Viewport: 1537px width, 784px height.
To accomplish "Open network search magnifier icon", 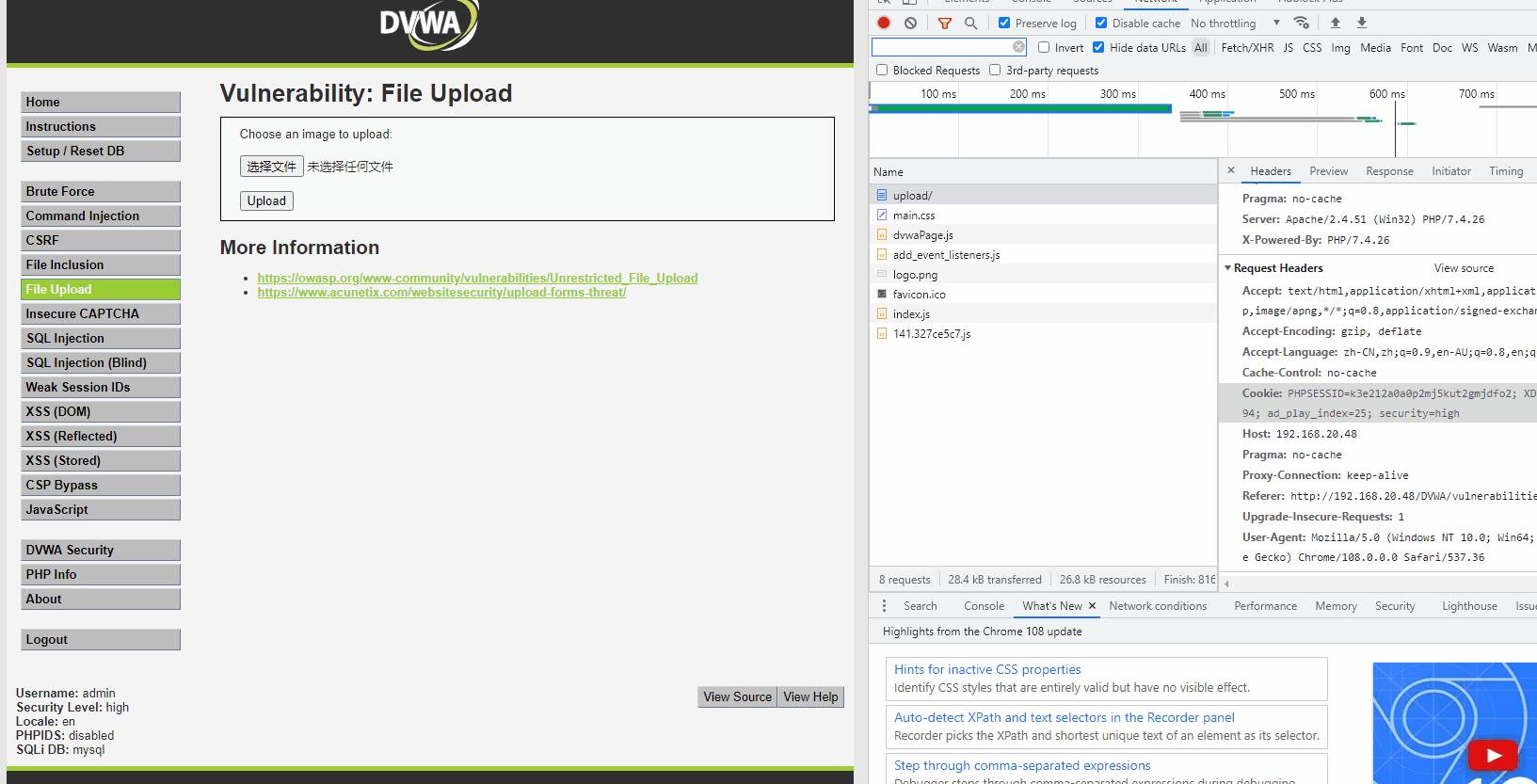I will [x=970, y=23].
